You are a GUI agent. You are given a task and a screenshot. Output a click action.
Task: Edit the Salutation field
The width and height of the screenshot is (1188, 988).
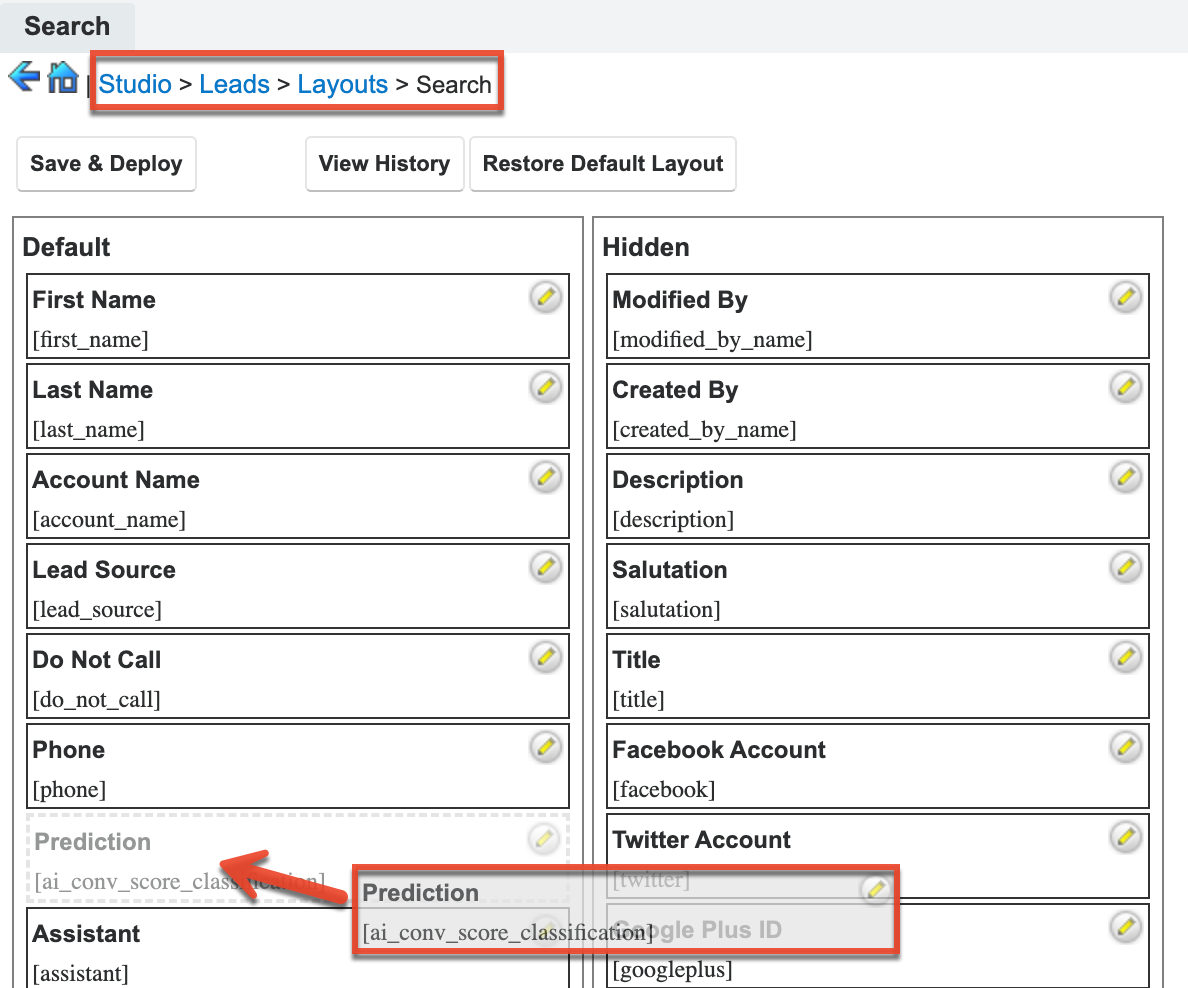click(1126, 566)
